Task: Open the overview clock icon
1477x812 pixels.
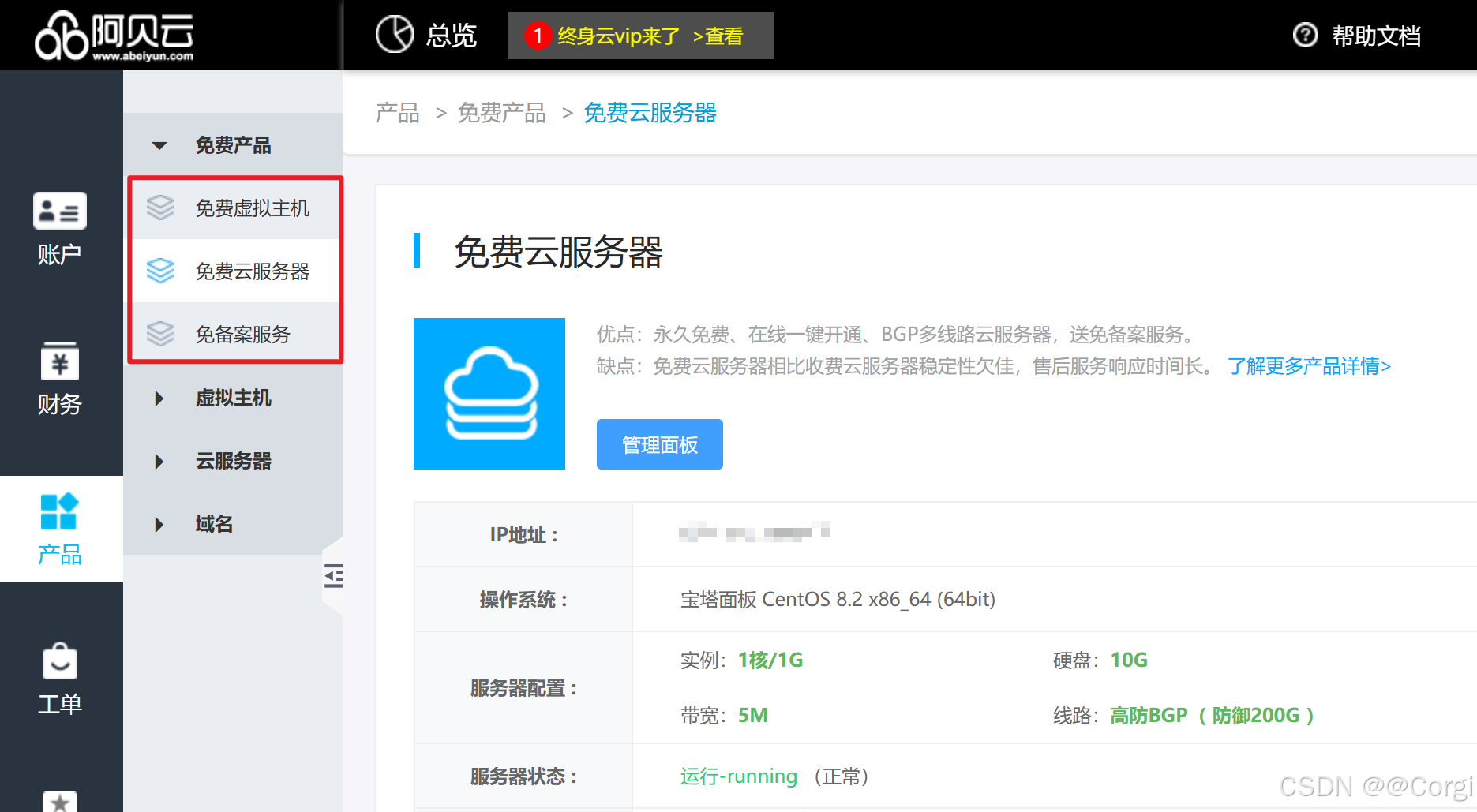Action: (x=394, y=35)
